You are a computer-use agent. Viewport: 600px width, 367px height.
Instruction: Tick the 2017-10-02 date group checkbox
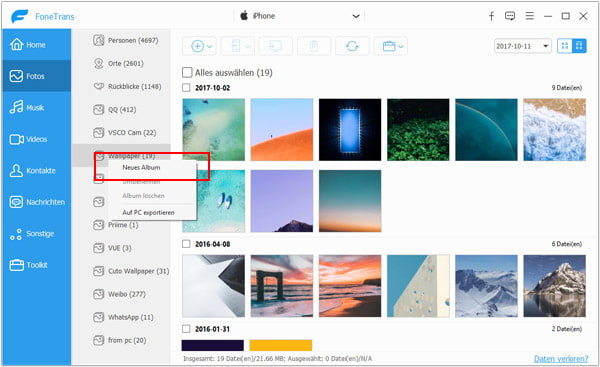click(186, 88)
